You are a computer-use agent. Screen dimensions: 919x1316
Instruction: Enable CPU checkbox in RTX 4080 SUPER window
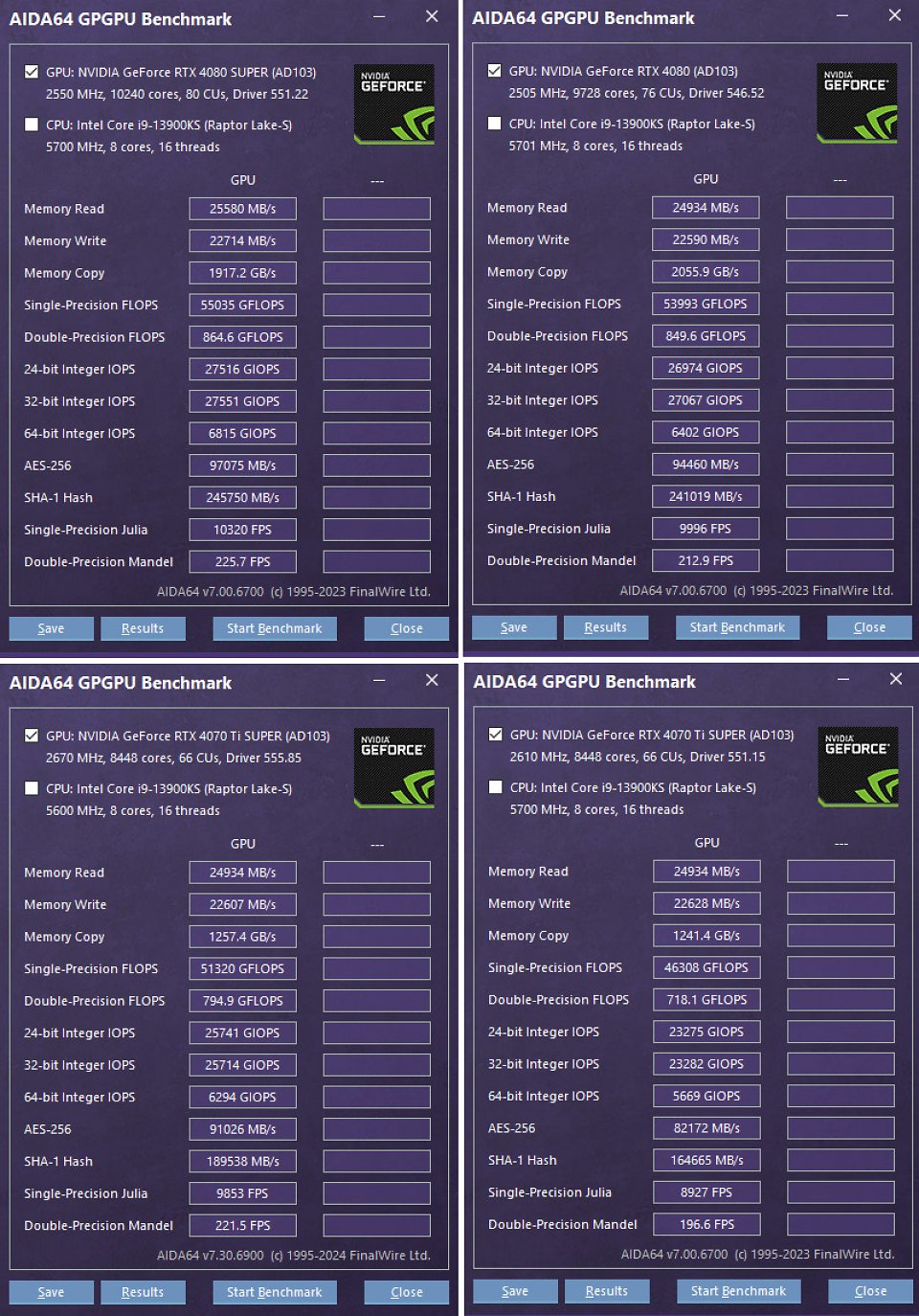pos(32,125)
